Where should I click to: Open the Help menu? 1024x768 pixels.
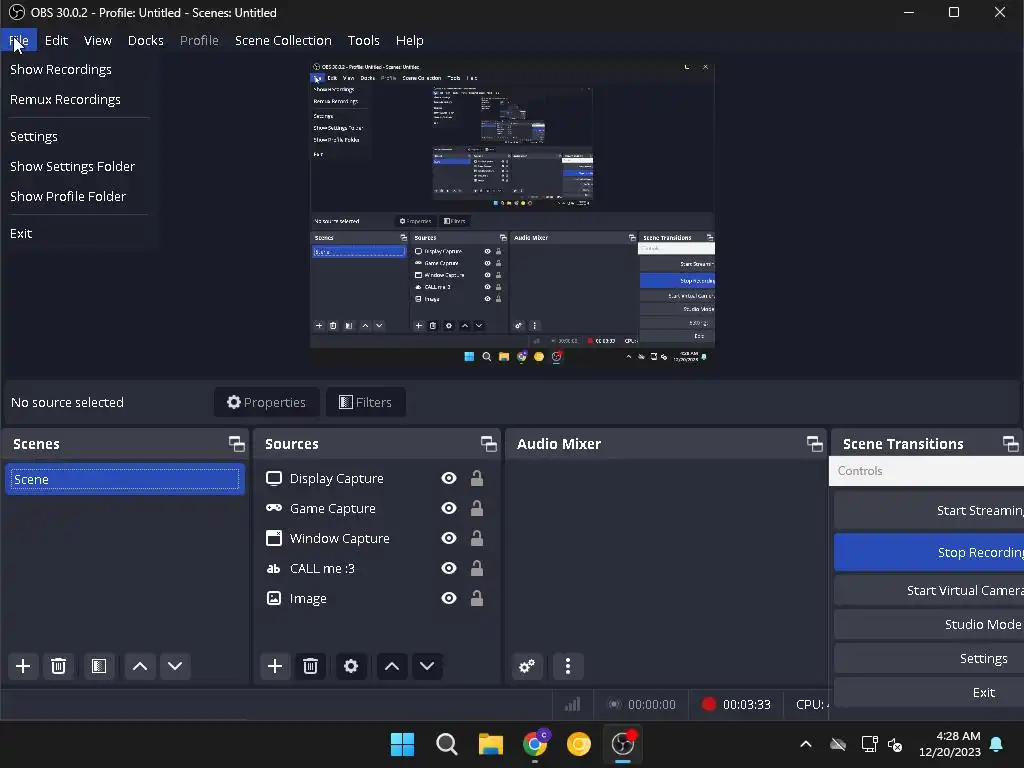[x=409, y=40]
